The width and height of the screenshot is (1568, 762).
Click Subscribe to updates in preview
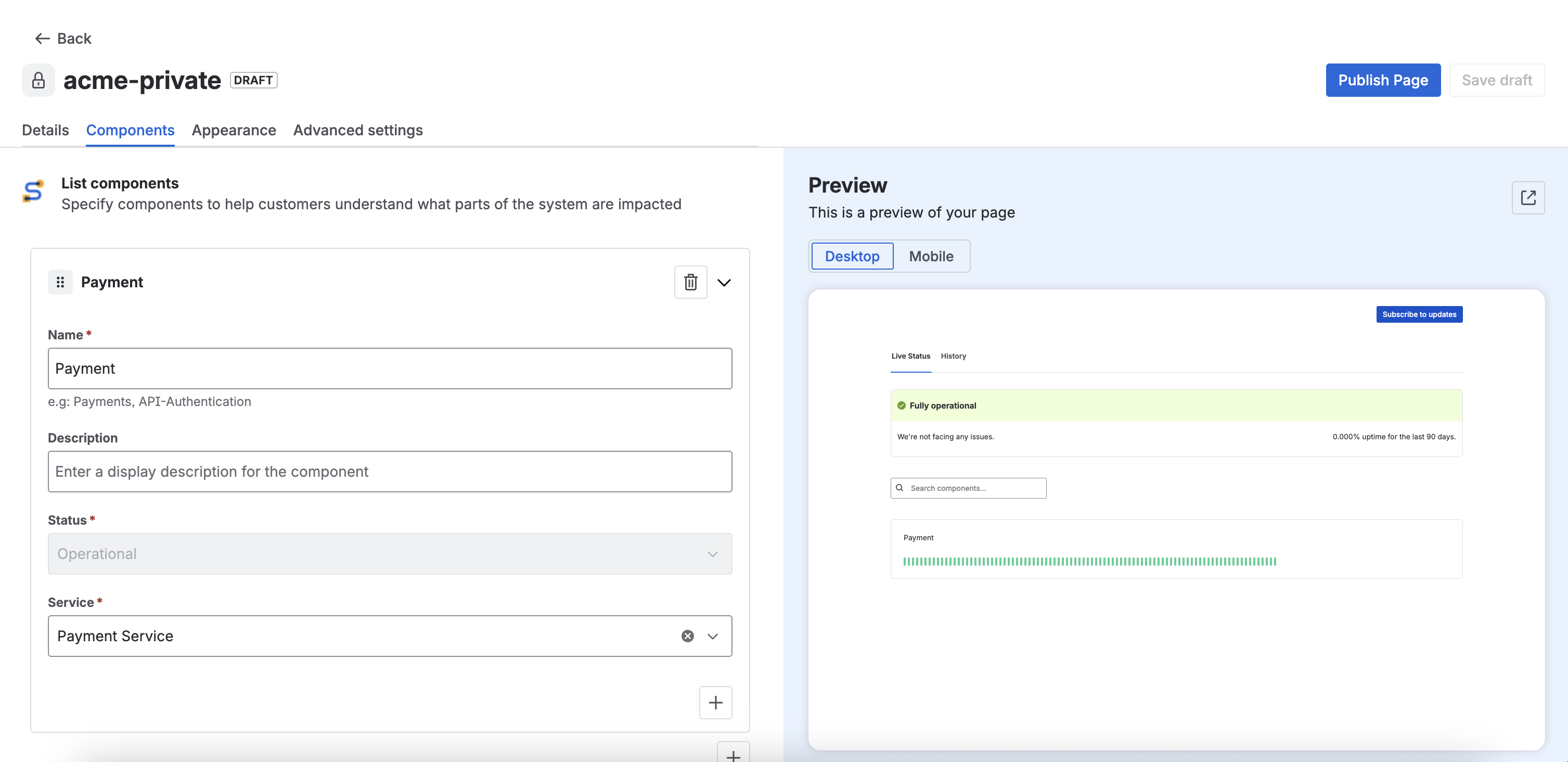pos(1419,314)
